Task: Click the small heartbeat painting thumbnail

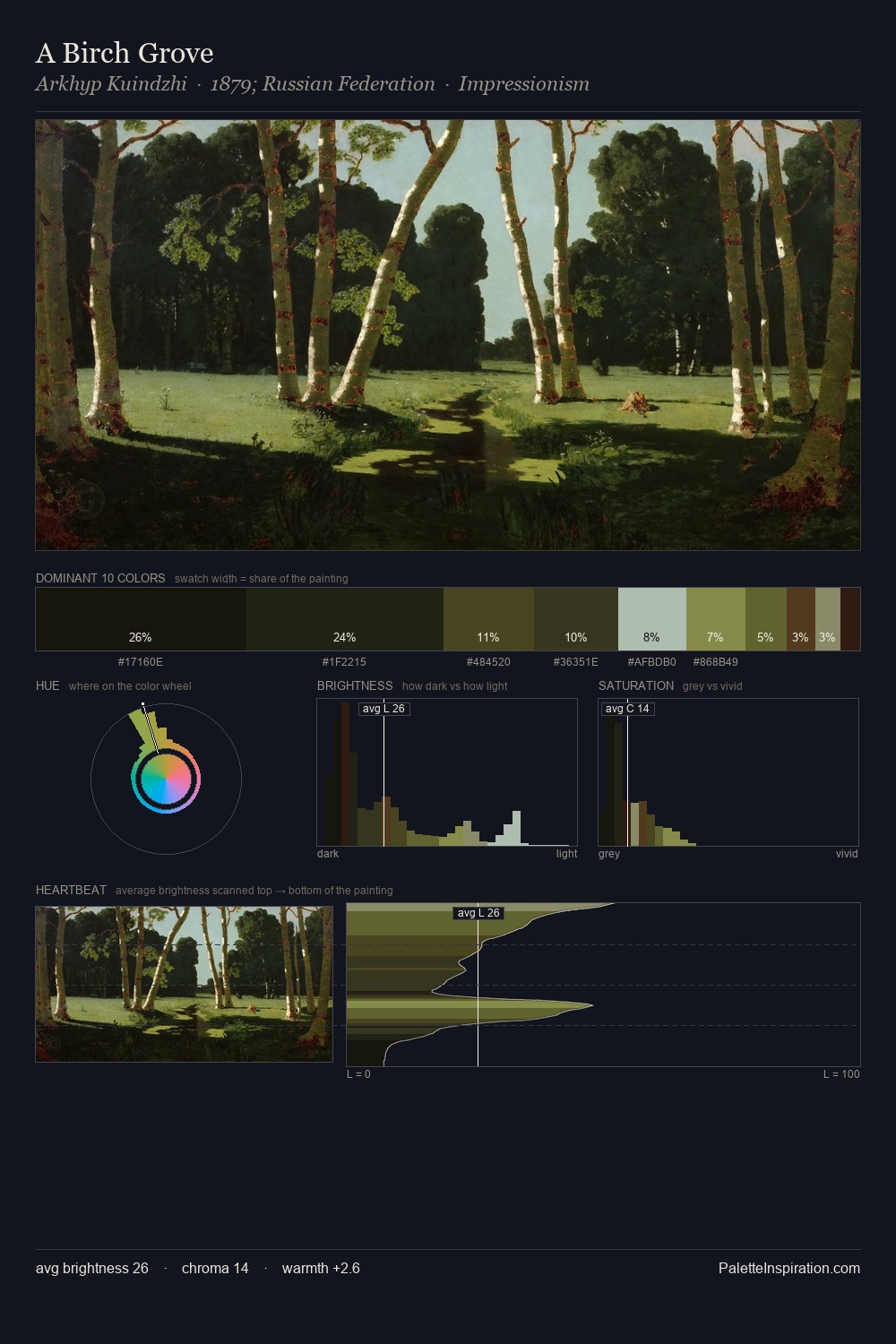Action: (184, 984)
